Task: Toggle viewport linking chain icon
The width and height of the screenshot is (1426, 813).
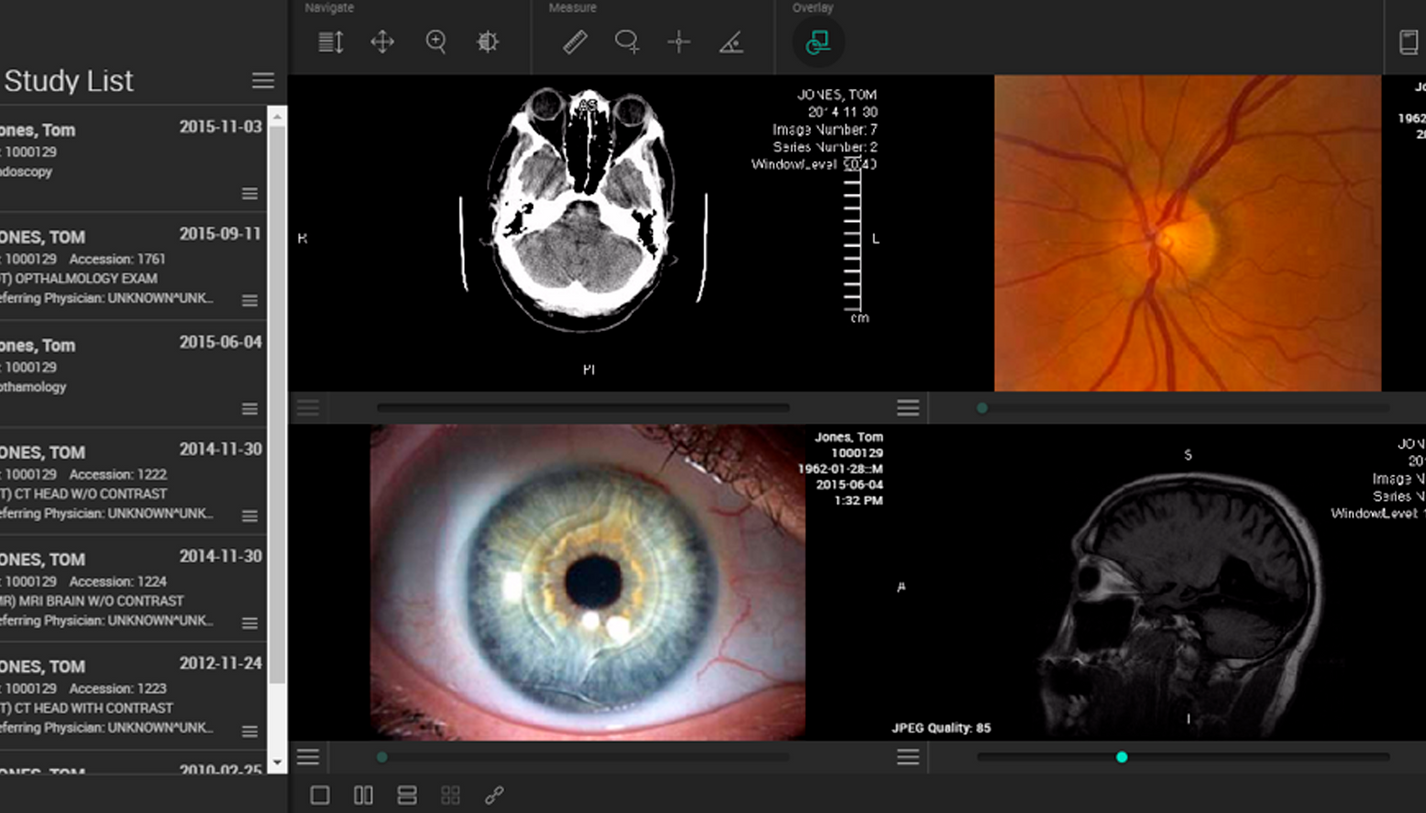Action: (x=494, y=795)
